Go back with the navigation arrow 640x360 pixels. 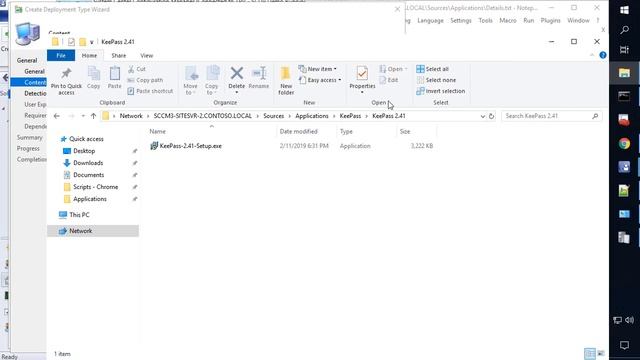coord(57,116)
